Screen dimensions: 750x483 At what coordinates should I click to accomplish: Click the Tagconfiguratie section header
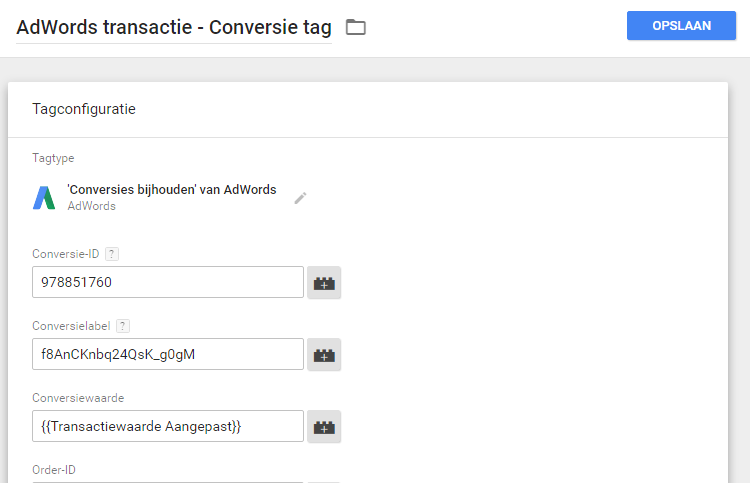84,109
